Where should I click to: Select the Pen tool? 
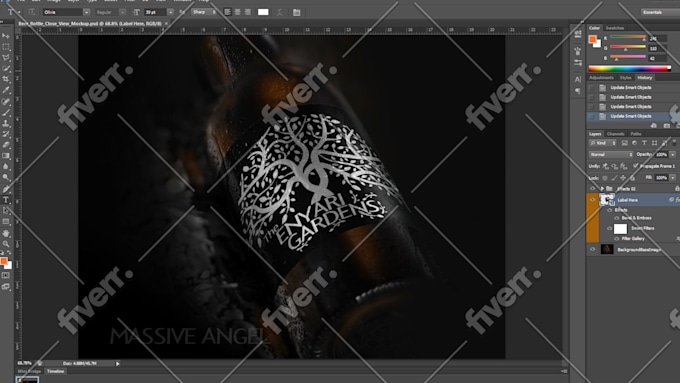point(6,189)
